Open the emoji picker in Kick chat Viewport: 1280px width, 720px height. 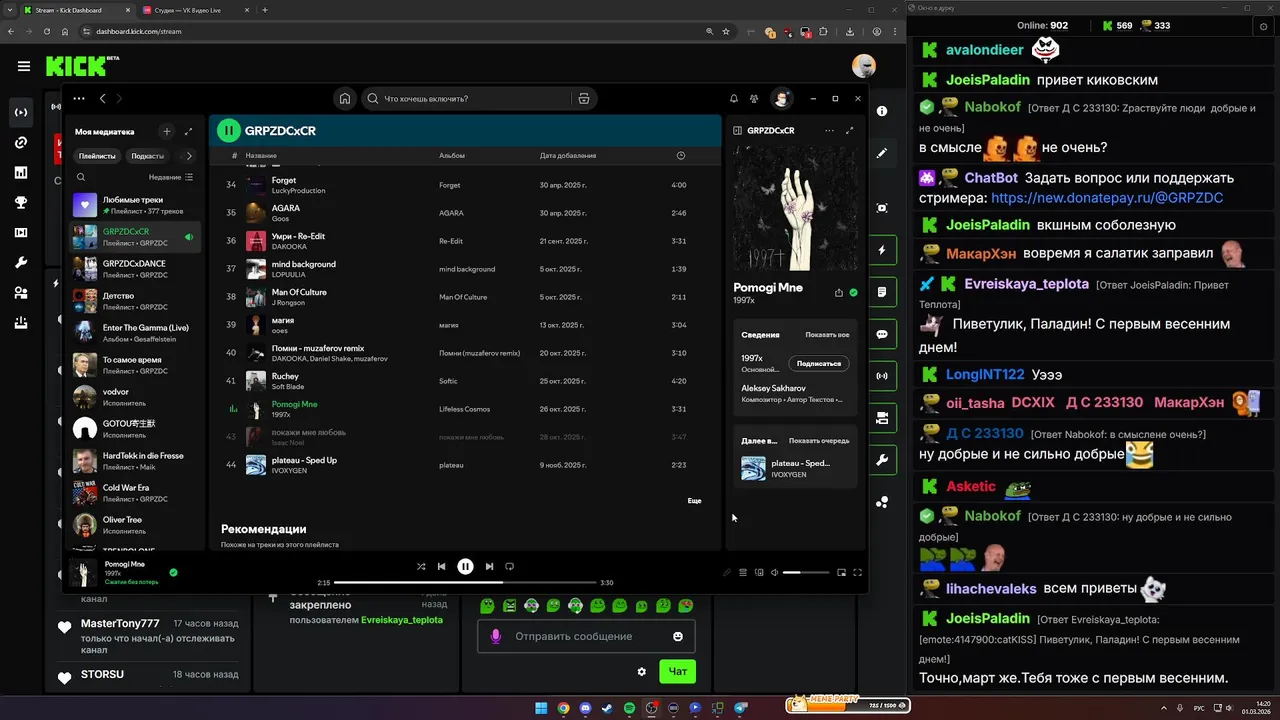point(678,636)
